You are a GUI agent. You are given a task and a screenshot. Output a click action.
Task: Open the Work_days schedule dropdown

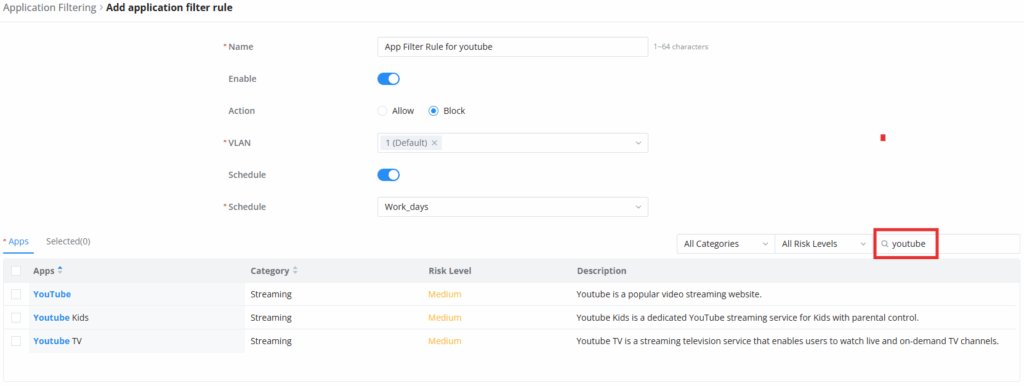[x=513, y=207]
